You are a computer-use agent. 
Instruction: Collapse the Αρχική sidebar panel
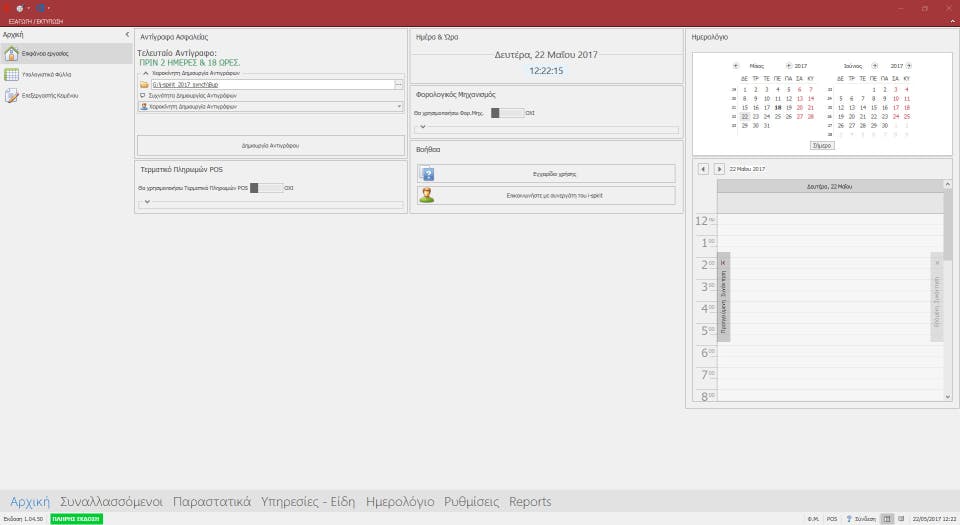click(127, 35)
